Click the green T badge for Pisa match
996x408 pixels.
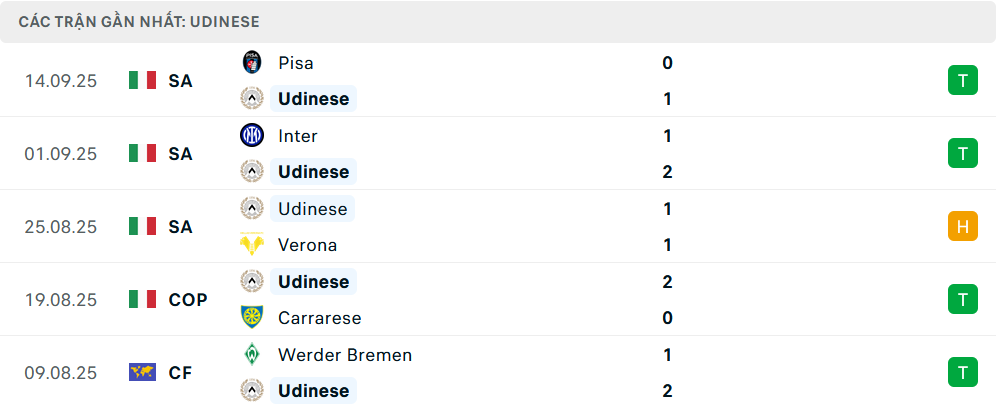(x=962, y=81)
